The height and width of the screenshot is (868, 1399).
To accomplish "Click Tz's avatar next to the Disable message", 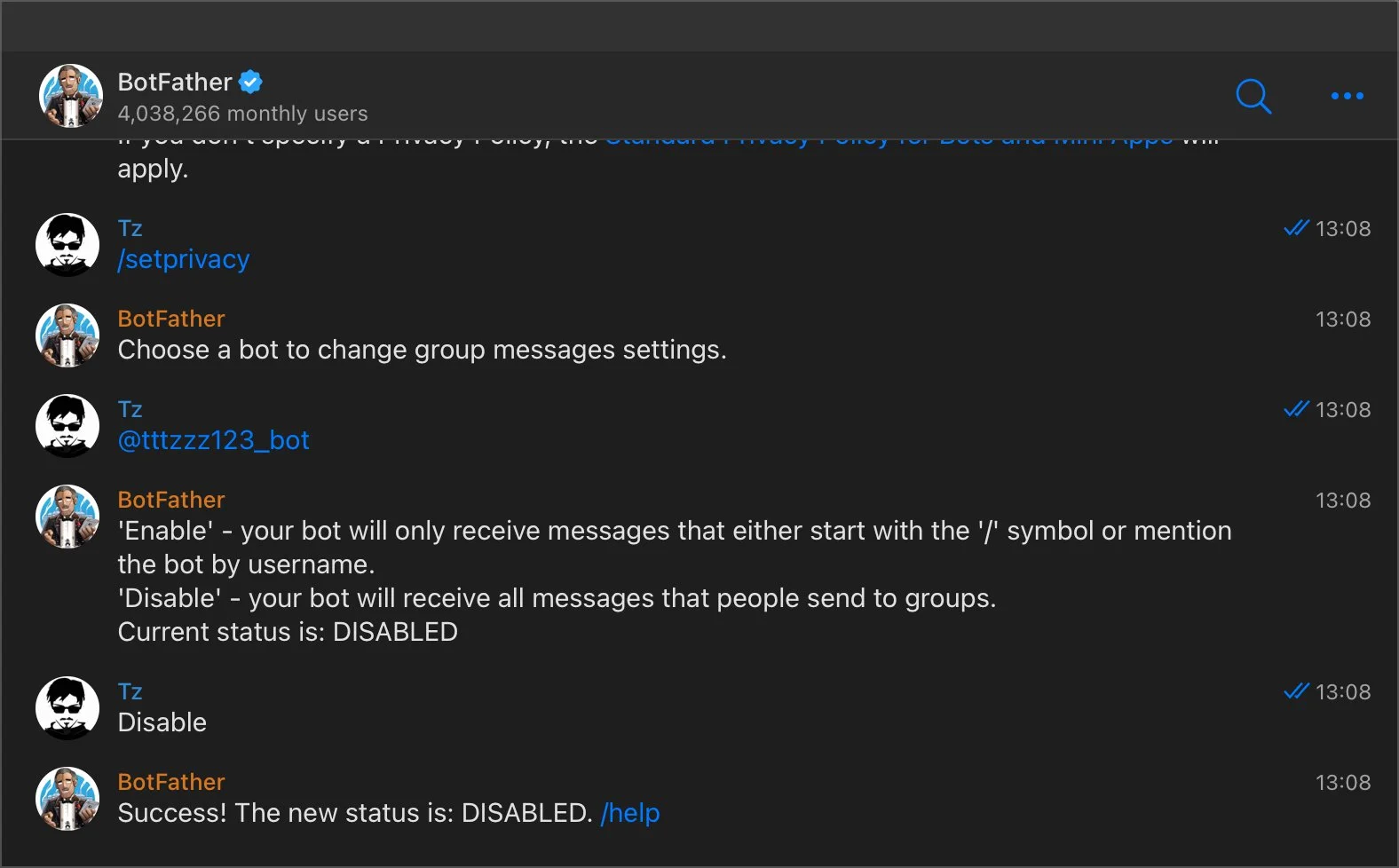I will [67, 708].
